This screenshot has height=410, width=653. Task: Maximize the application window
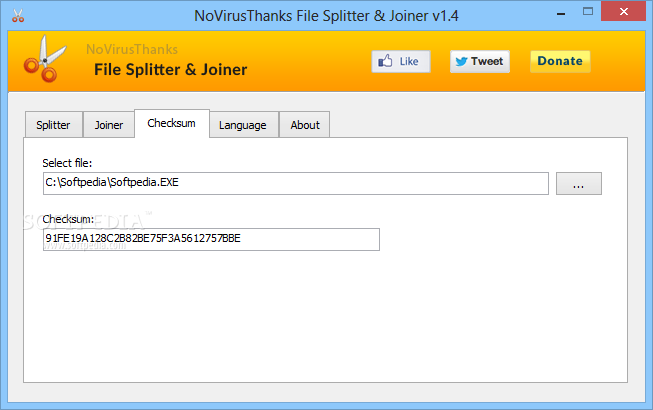pos(588,12)
